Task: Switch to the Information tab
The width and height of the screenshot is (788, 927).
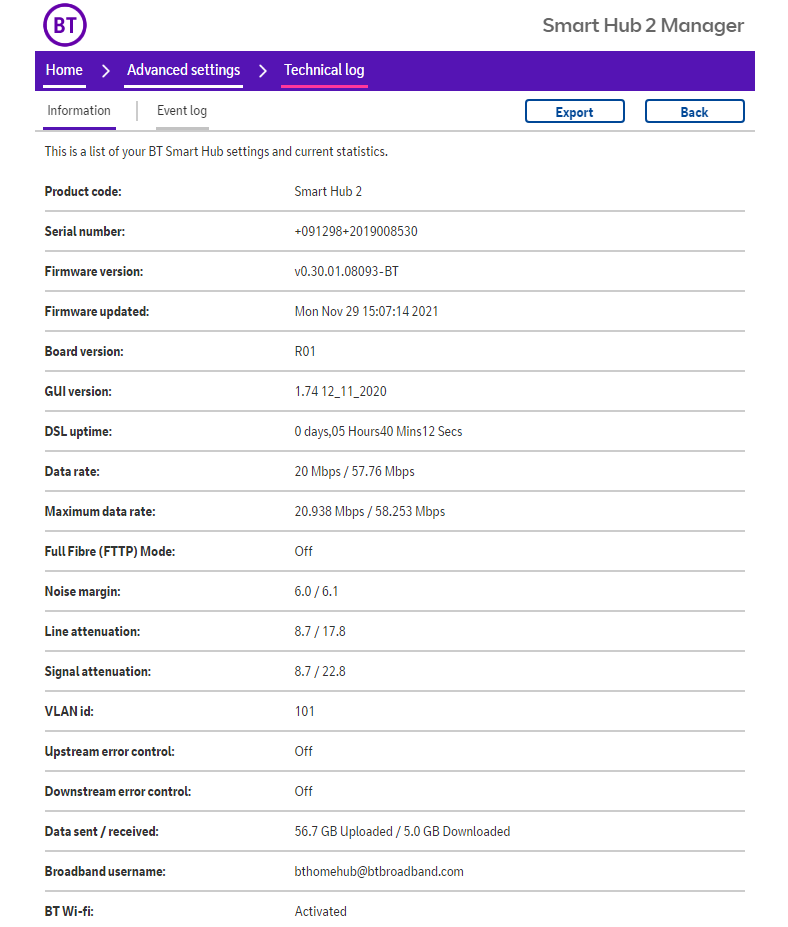Action: coord(79,111)
